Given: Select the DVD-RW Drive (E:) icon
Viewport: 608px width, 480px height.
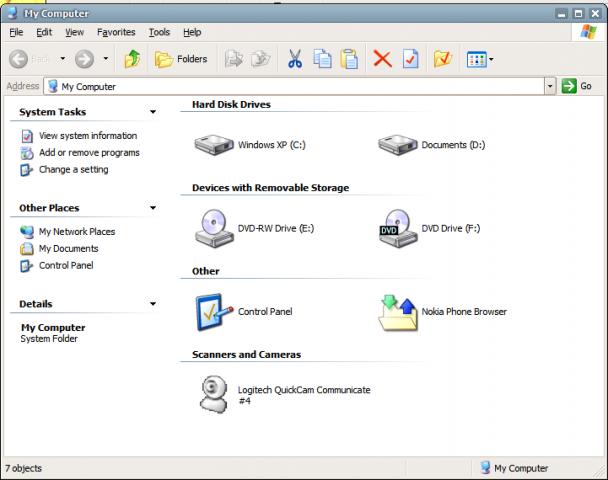Looking at the screenshot, I should 214,228.
